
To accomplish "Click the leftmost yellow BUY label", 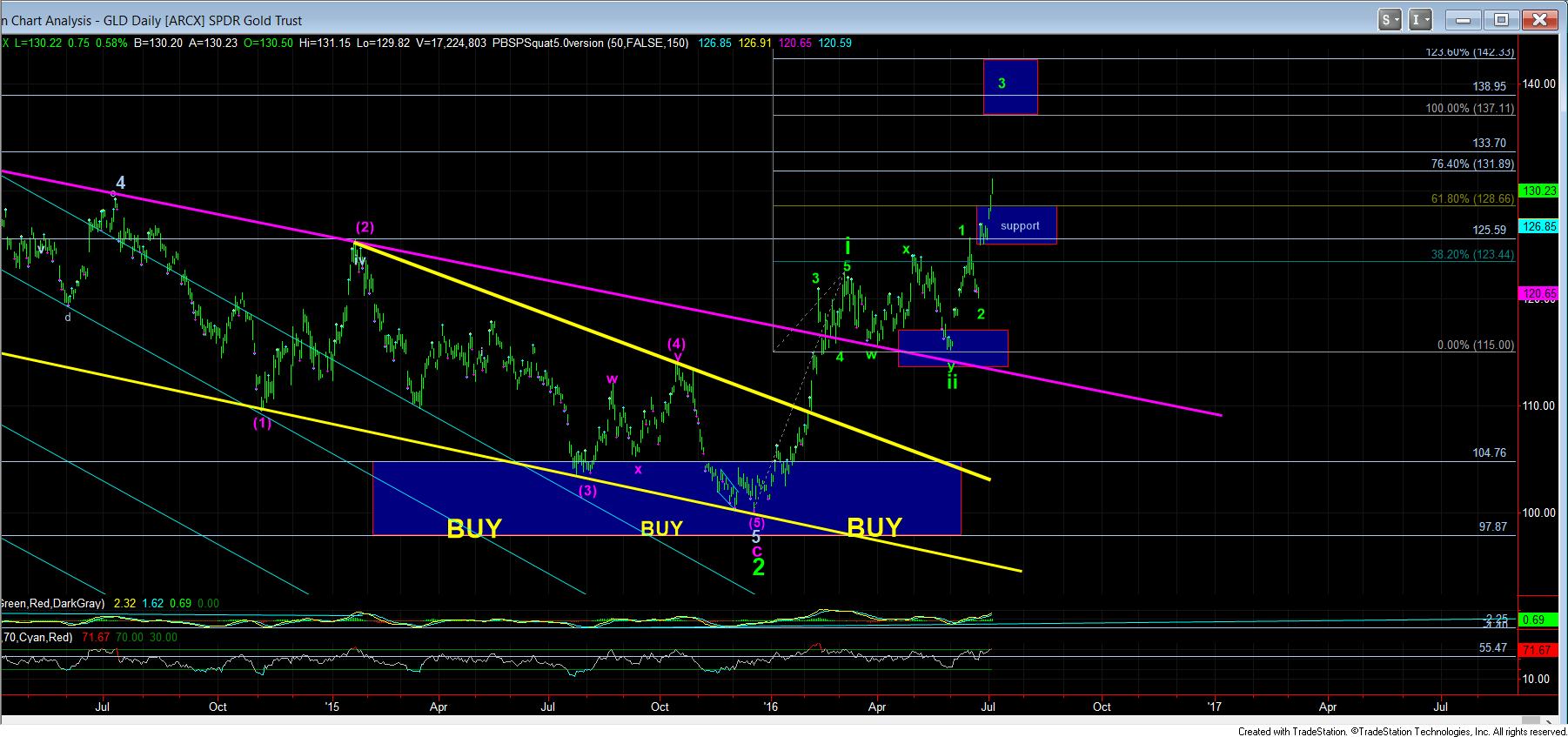I will pos(474,528).
